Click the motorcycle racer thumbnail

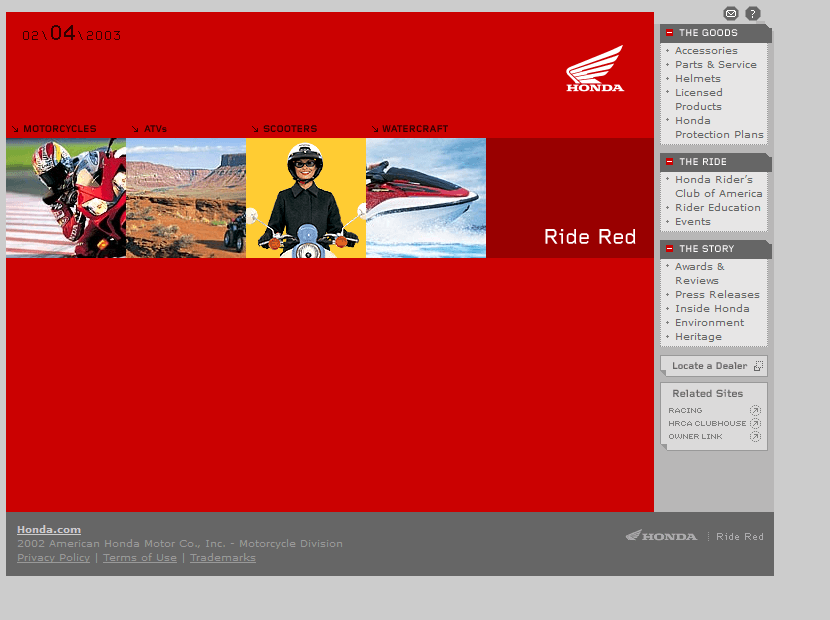(x=66, y=198)
